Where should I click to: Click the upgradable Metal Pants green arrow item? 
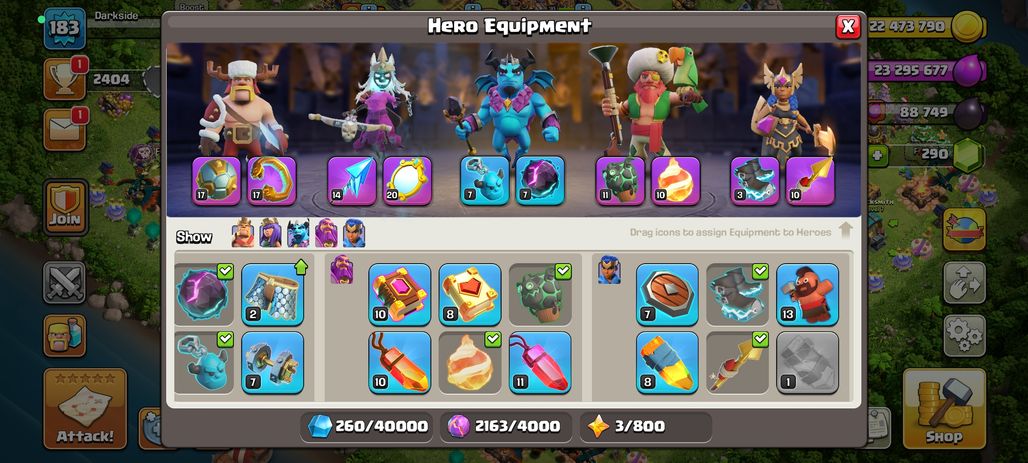click(x=272, y=294)
